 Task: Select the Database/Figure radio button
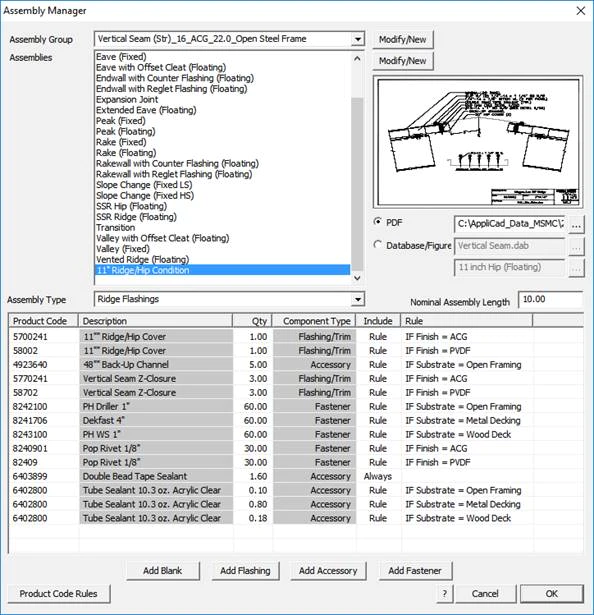[377, 245]
